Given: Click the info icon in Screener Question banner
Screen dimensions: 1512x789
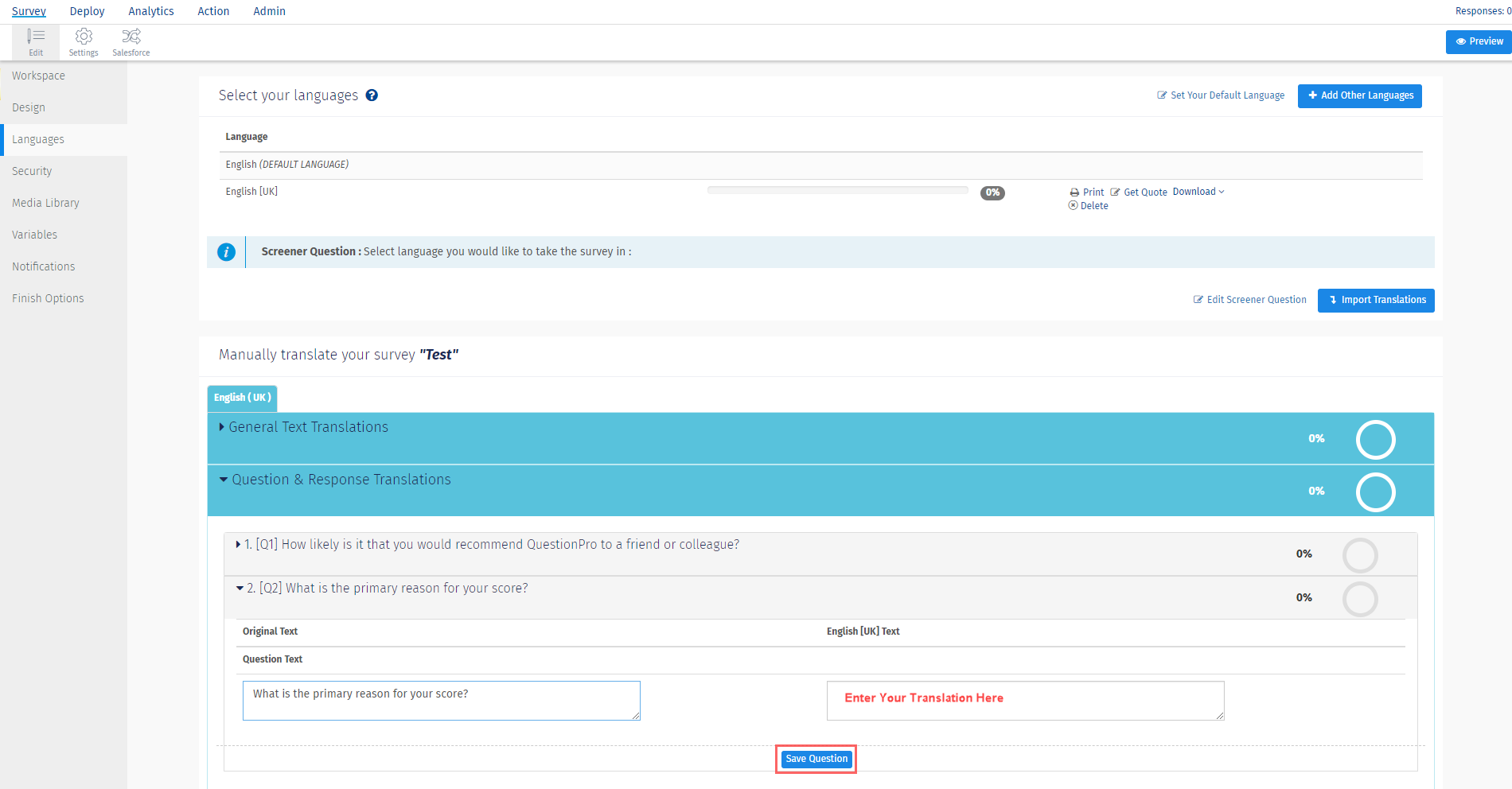Looking at the screenshot, I should click(x=226, y=251).
